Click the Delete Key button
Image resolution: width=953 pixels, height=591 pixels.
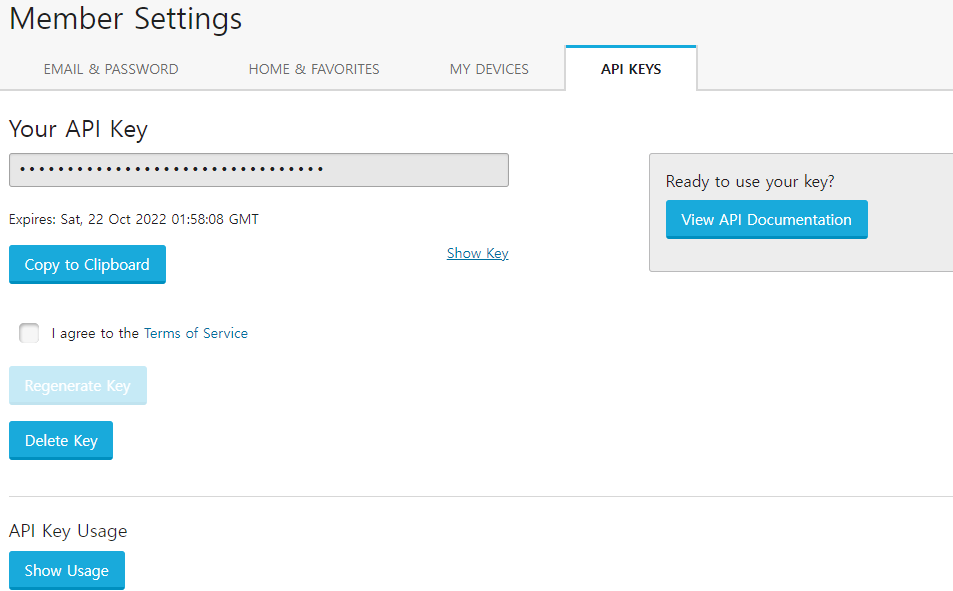(x=61, y=440)
